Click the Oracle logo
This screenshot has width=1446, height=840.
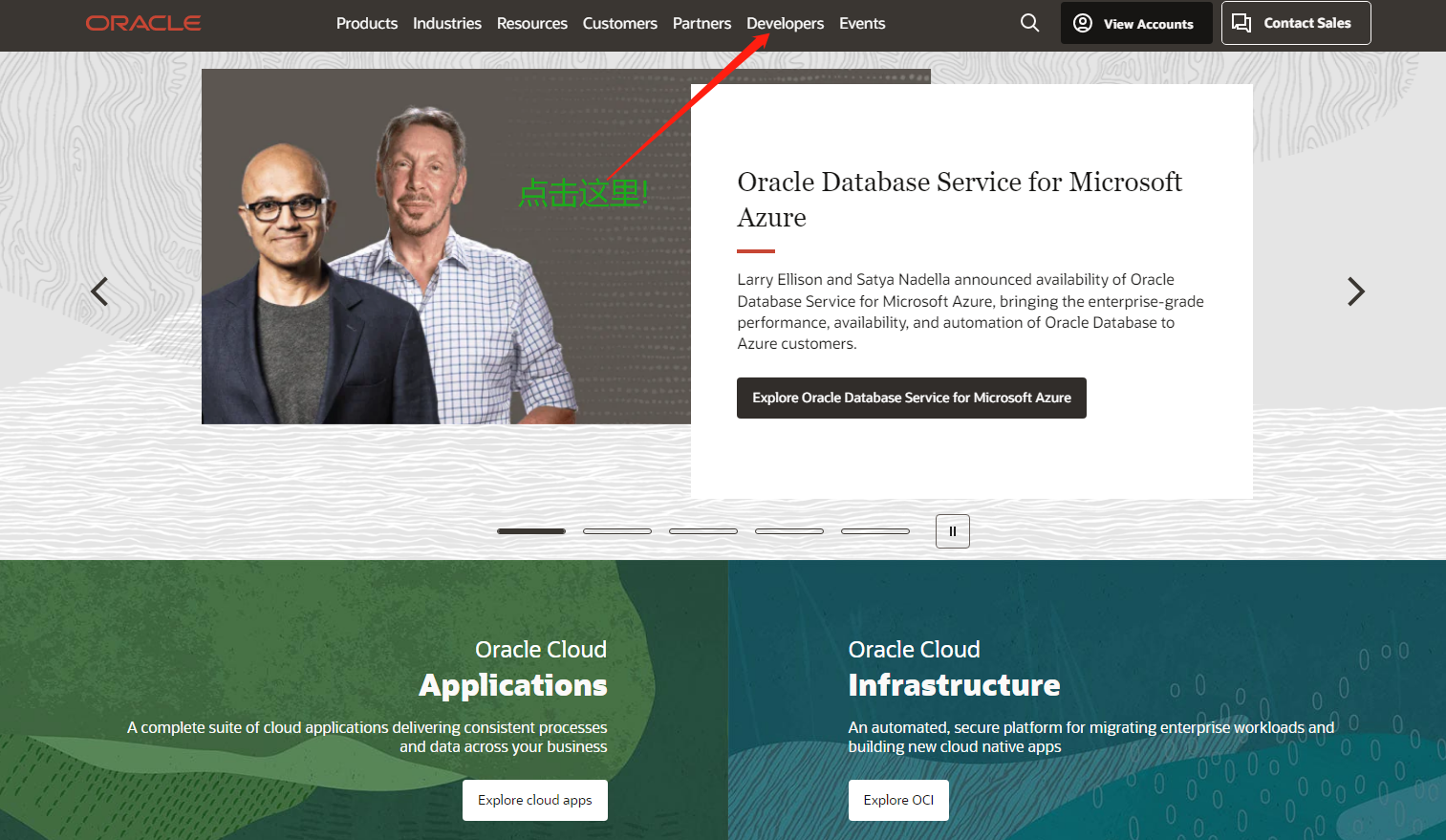pos(143,23)
